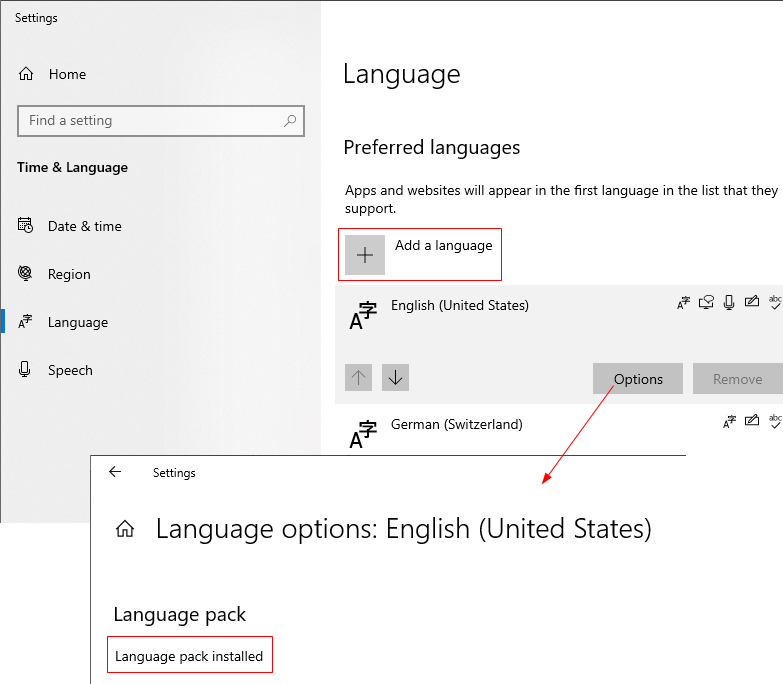Click the display language icon for German (Switzerland)
Image resolution: width=783 pixels, height=684 pixels.
click(730, 422)
